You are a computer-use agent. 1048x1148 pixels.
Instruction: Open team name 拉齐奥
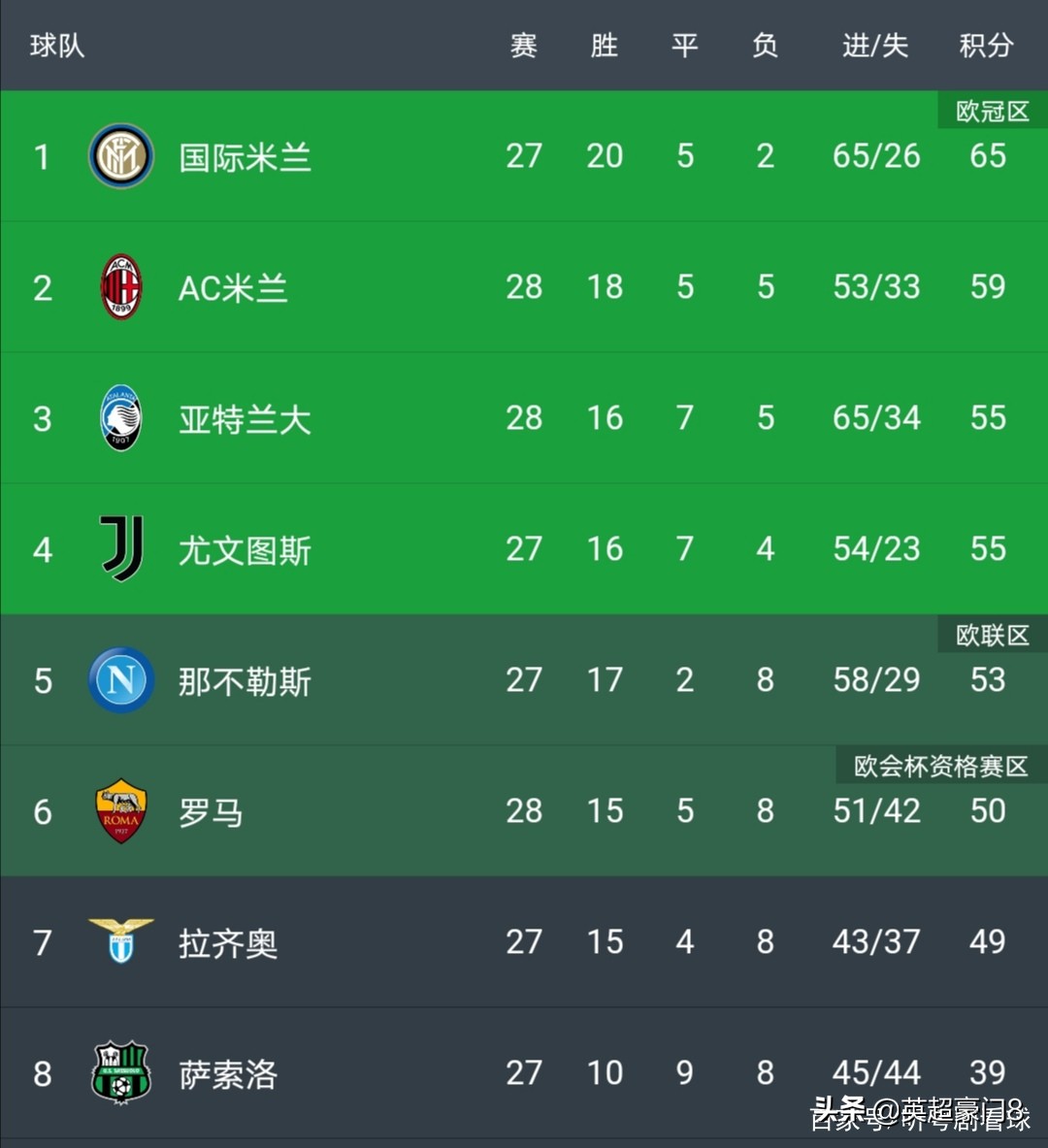pos(228,944)
